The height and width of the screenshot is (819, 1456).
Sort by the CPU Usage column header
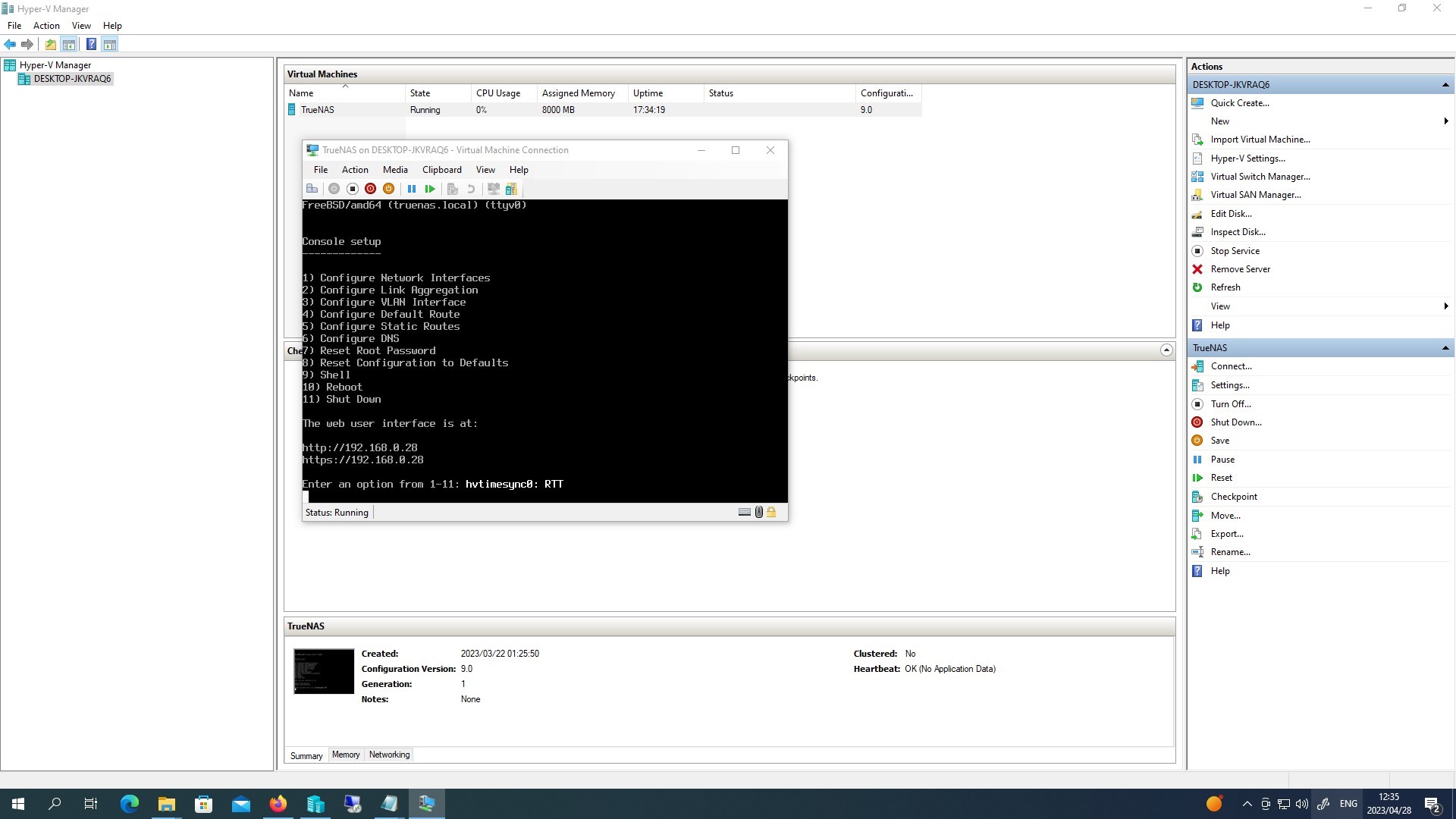tap(504, 93)
